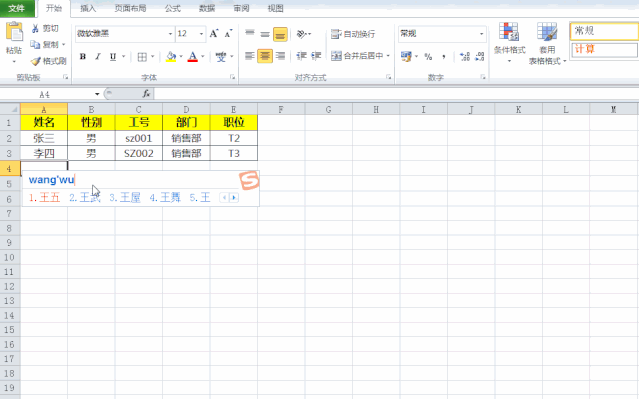Toggle top vertical alignment

pos(250,34)
